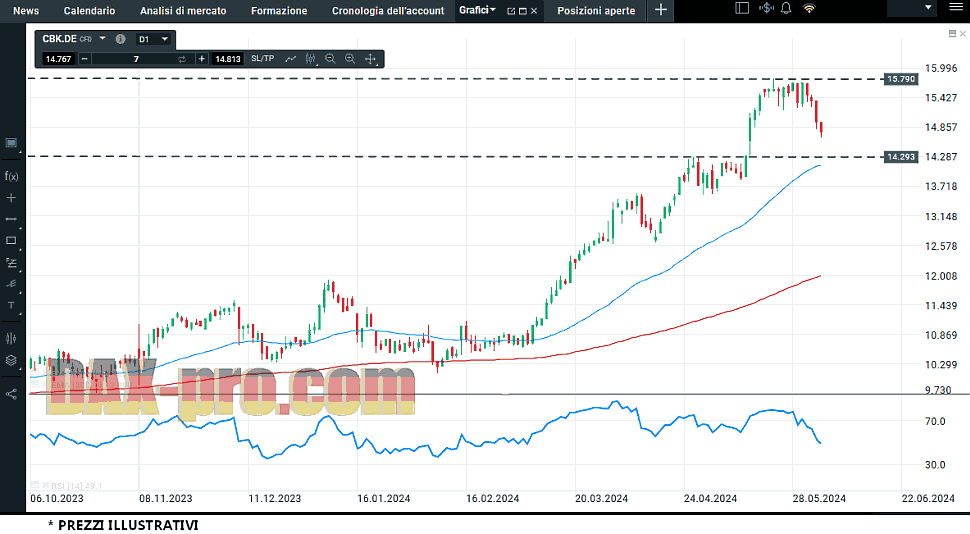Viewport: 970px width, 534px height.
Task: Click the 15.996 price on price axis
Action: [941, 68]
